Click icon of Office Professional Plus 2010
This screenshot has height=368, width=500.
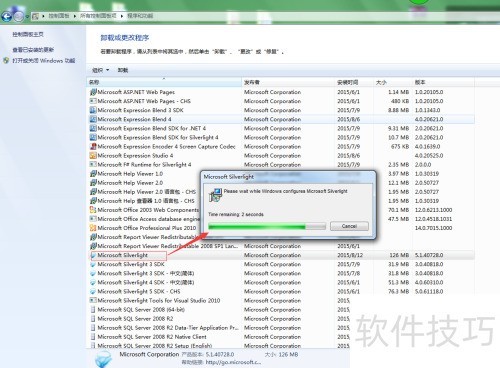coord(93,228)
